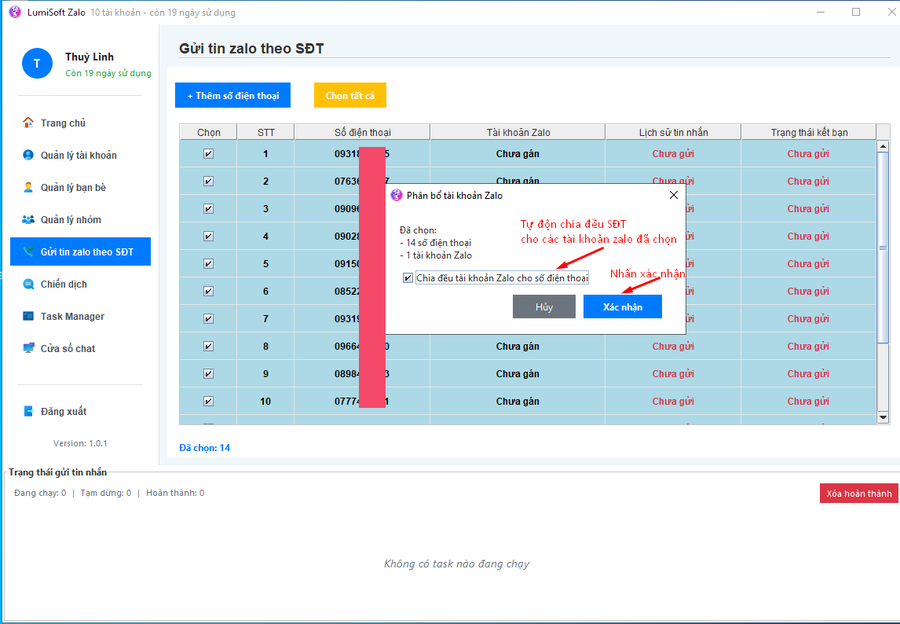Viewport: 900px width, 624px height.
Task: Click the Xóa hoàn thành button
Action: pos(858,494)
